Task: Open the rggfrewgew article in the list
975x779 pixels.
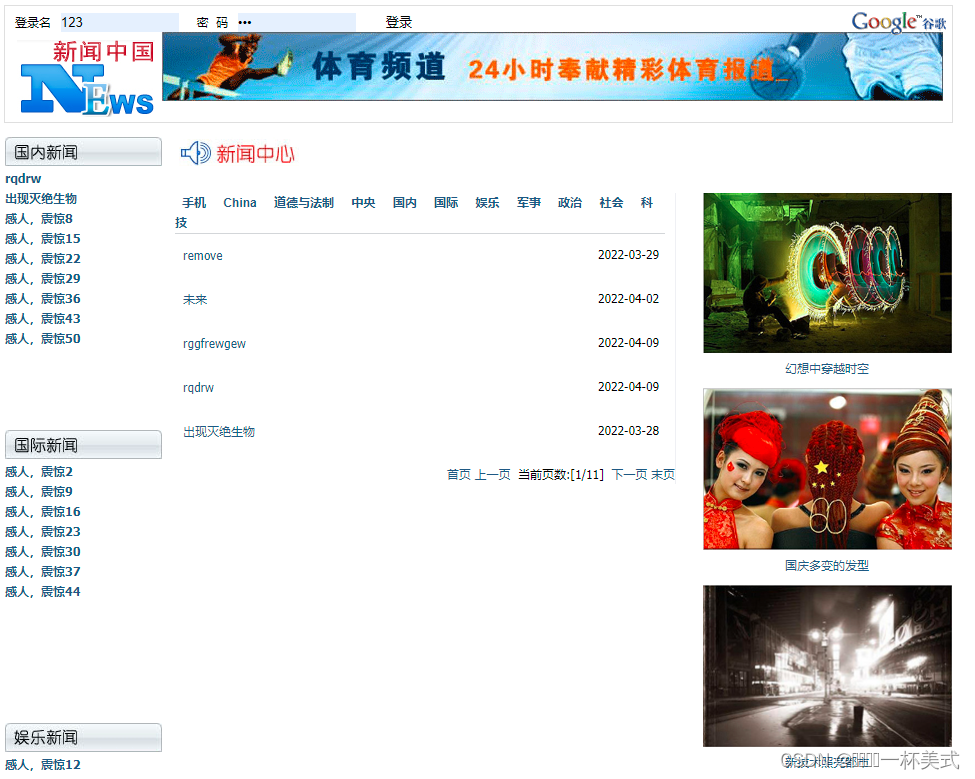Action: (215, 344)
